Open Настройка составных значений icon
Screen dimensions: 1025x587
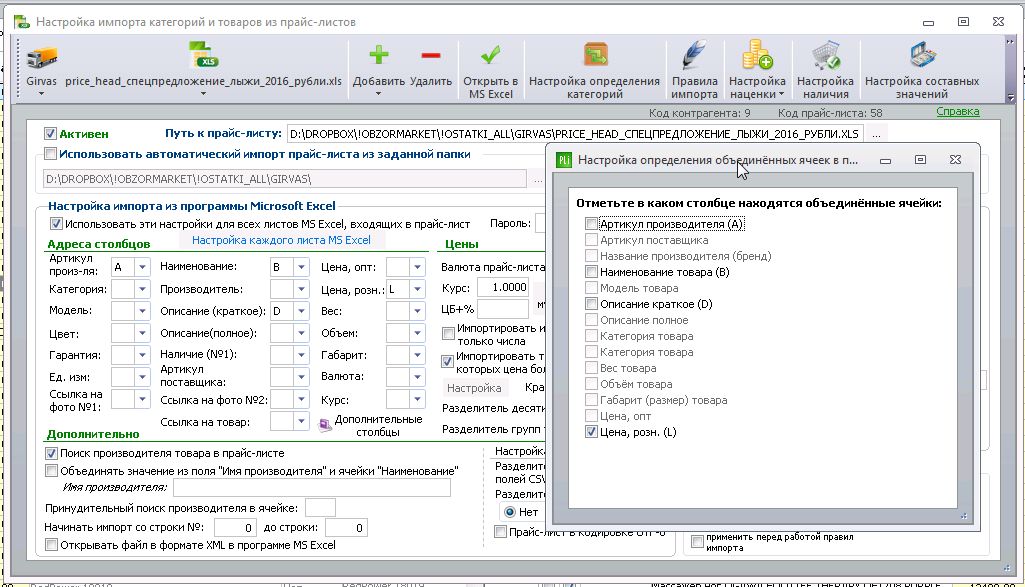point(922,56)
